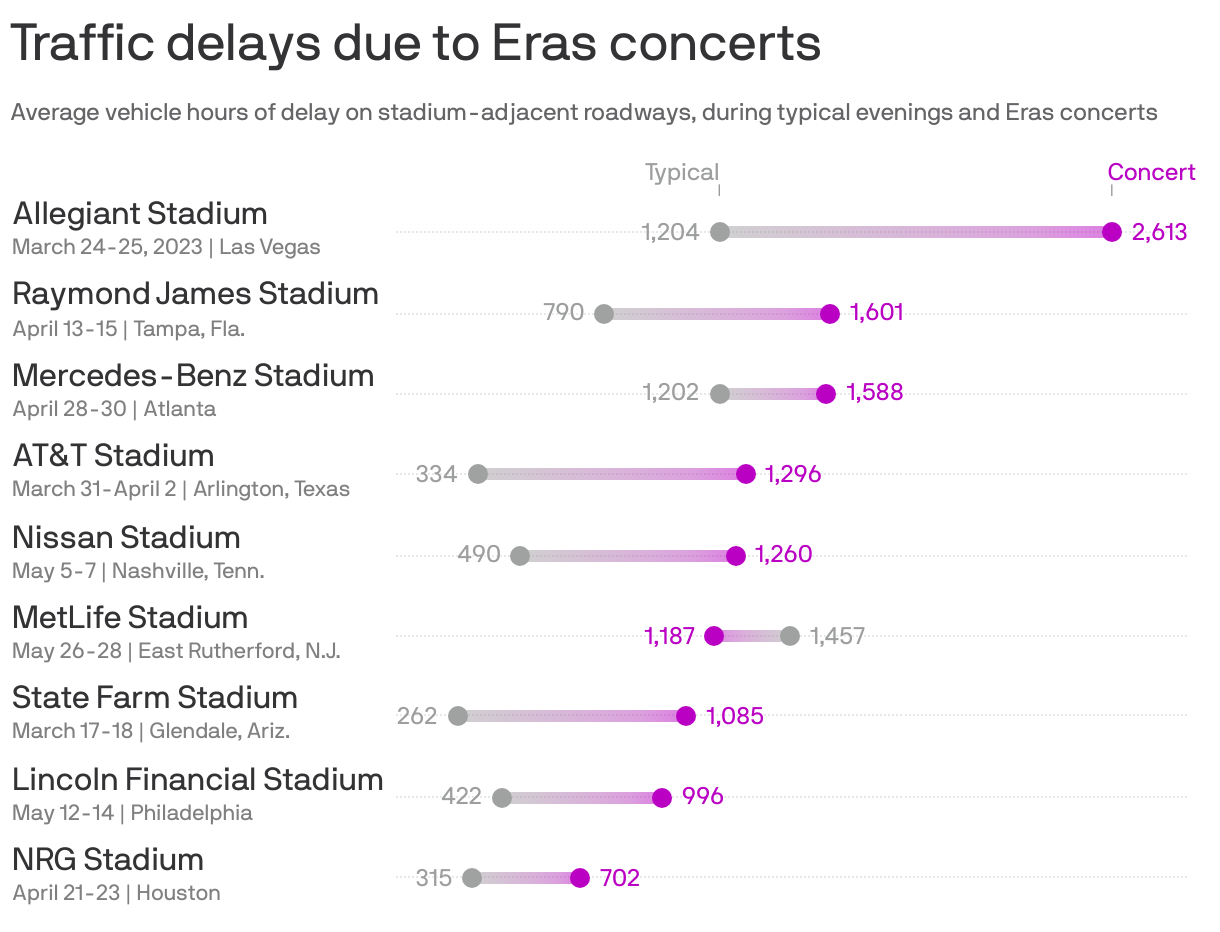Select Raymond James Stadium's purple concert dot
1220x932 pixels.
(x=829, y=313)
